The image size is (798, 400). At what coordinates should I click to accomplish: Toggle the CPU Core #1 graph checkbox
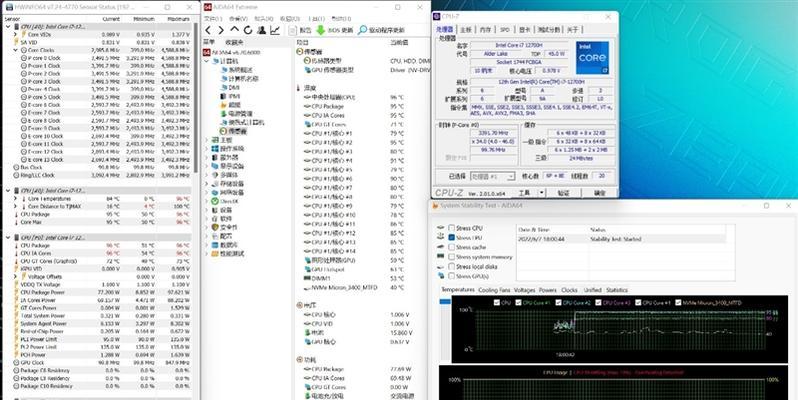tap(518, 302)
